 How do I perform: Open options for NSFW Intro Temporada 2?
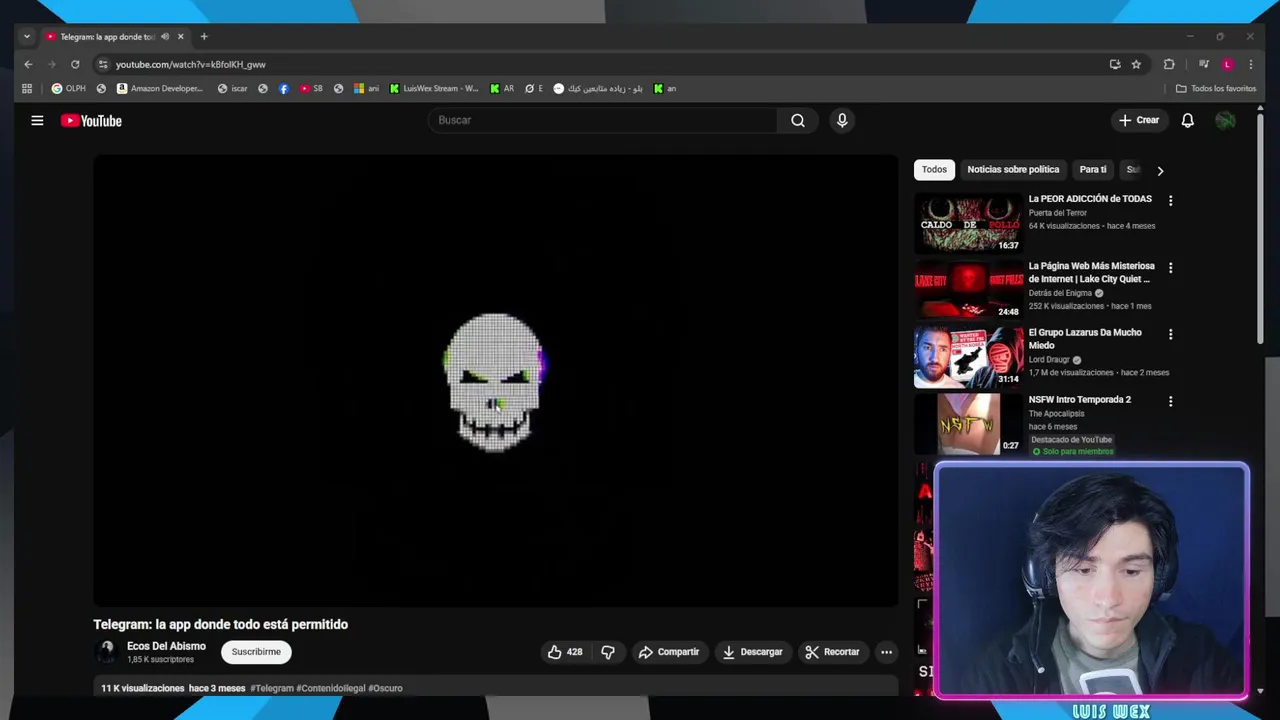1170,401
